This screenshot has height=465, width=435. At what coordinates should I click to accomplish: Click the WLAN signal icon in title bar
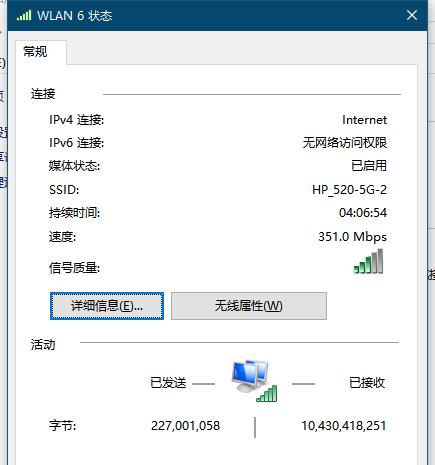24,15
